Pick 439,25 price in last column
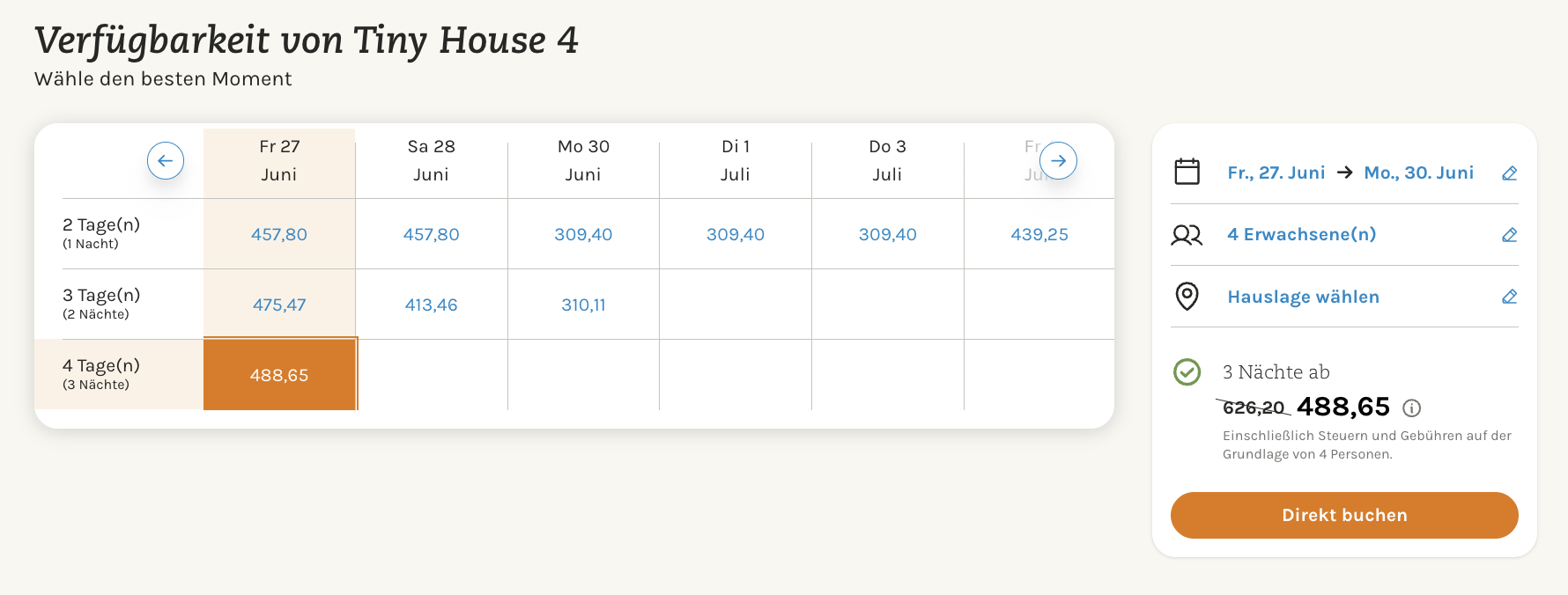The height and width of the screenshot is (595, 1568). [x=1039, y=234]
